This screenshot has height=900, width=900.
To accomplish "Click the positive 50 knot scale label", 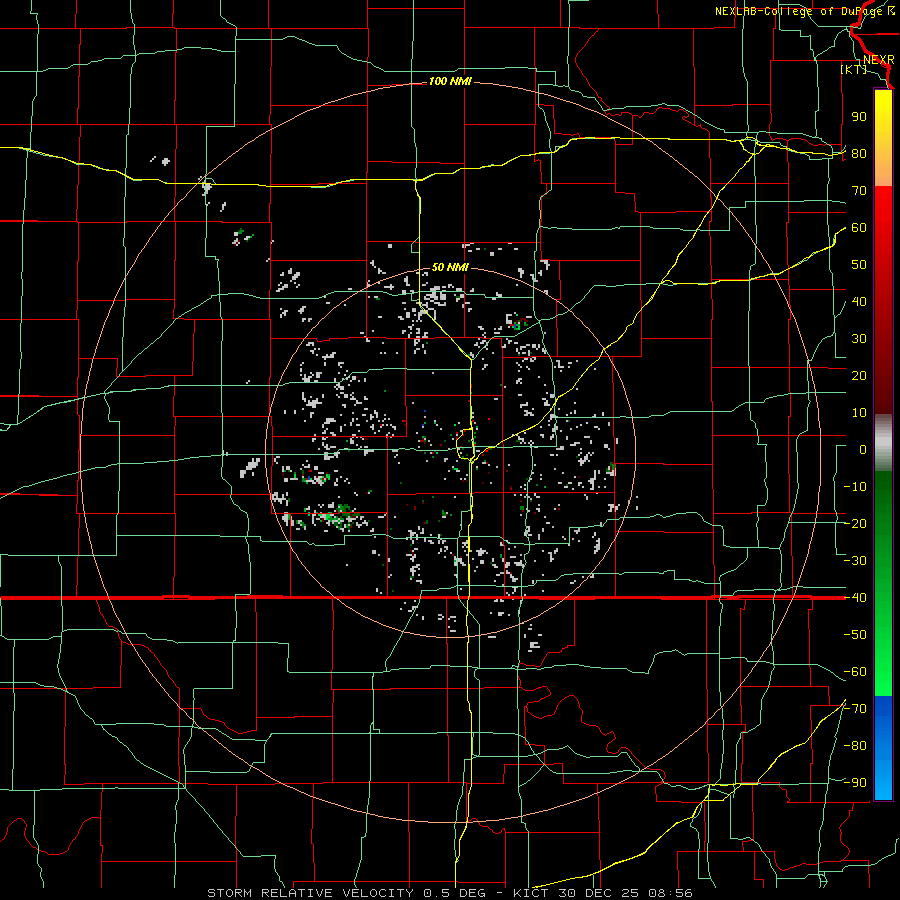I will point(859,265).
